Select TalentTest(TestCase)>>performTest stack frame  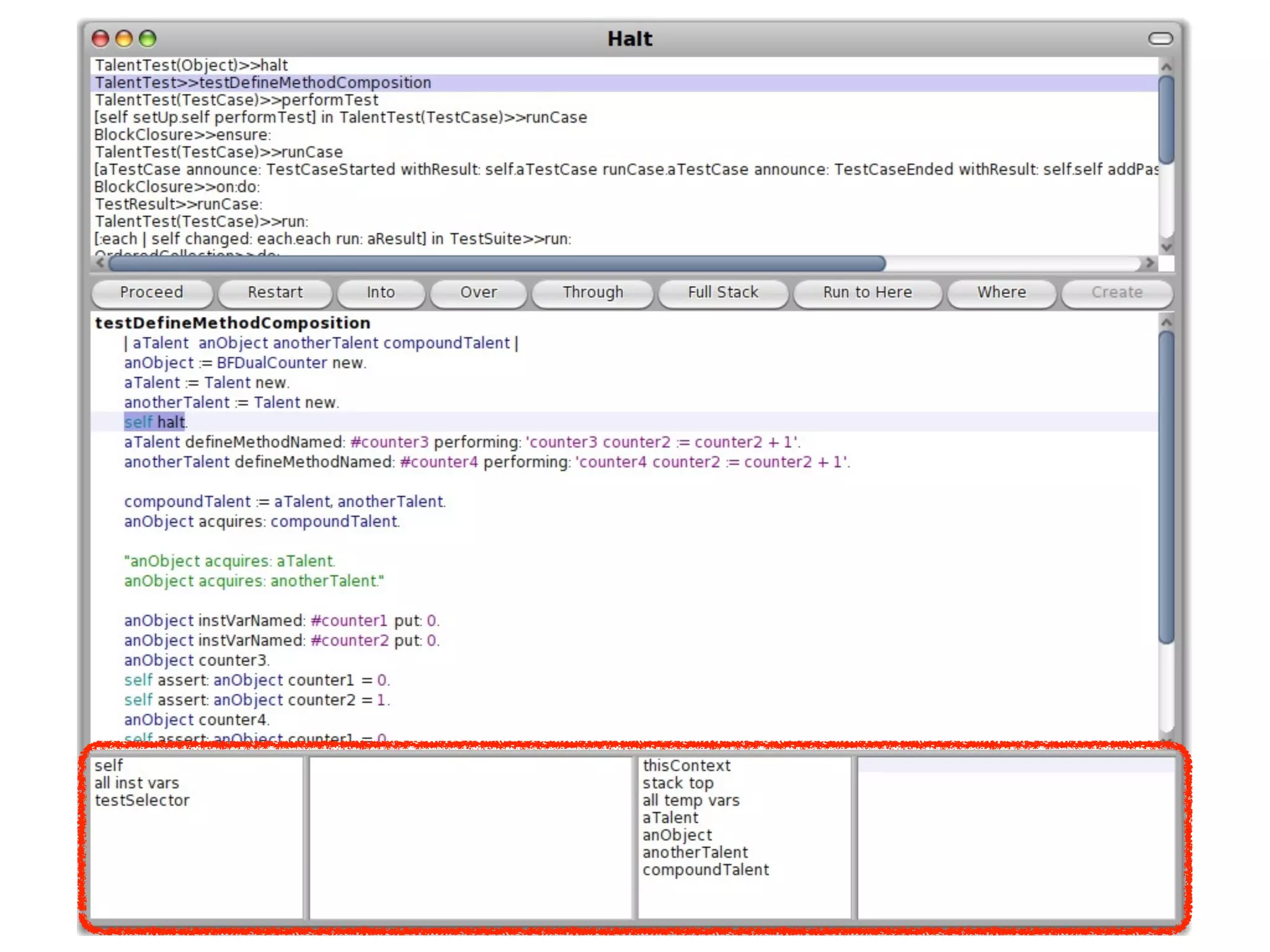[x=236, y=100]
